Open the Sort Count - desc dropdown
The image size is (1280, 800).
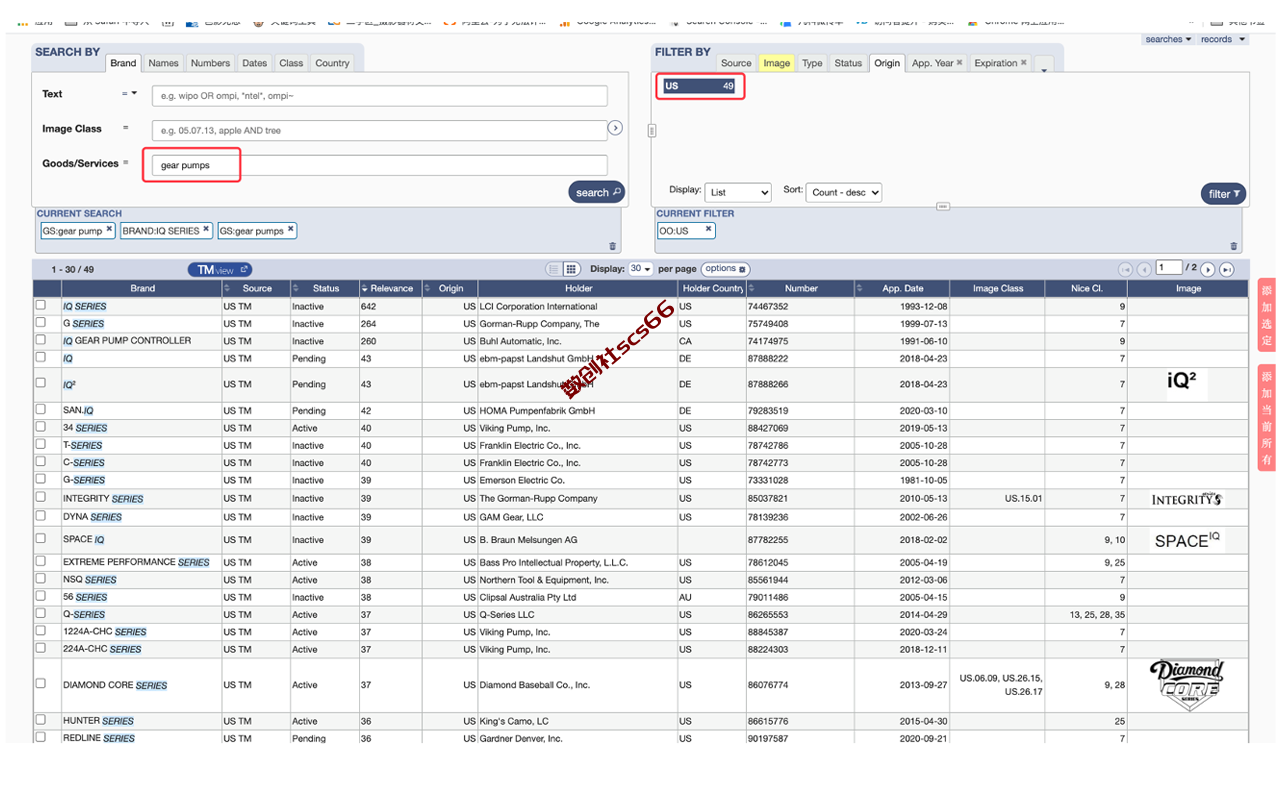(845, 192)
